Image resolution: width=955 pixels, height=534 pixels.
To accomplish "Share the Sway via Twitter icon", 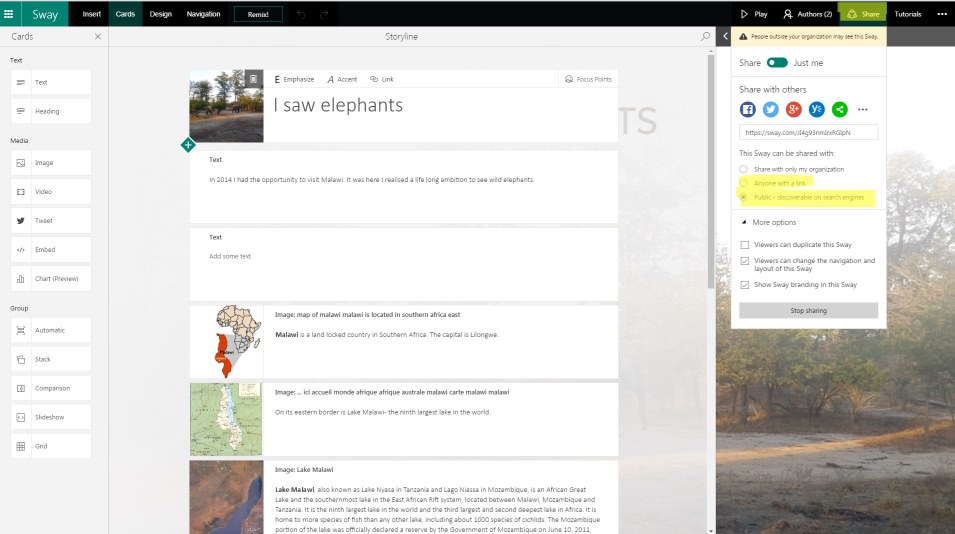I will [771, 110].
